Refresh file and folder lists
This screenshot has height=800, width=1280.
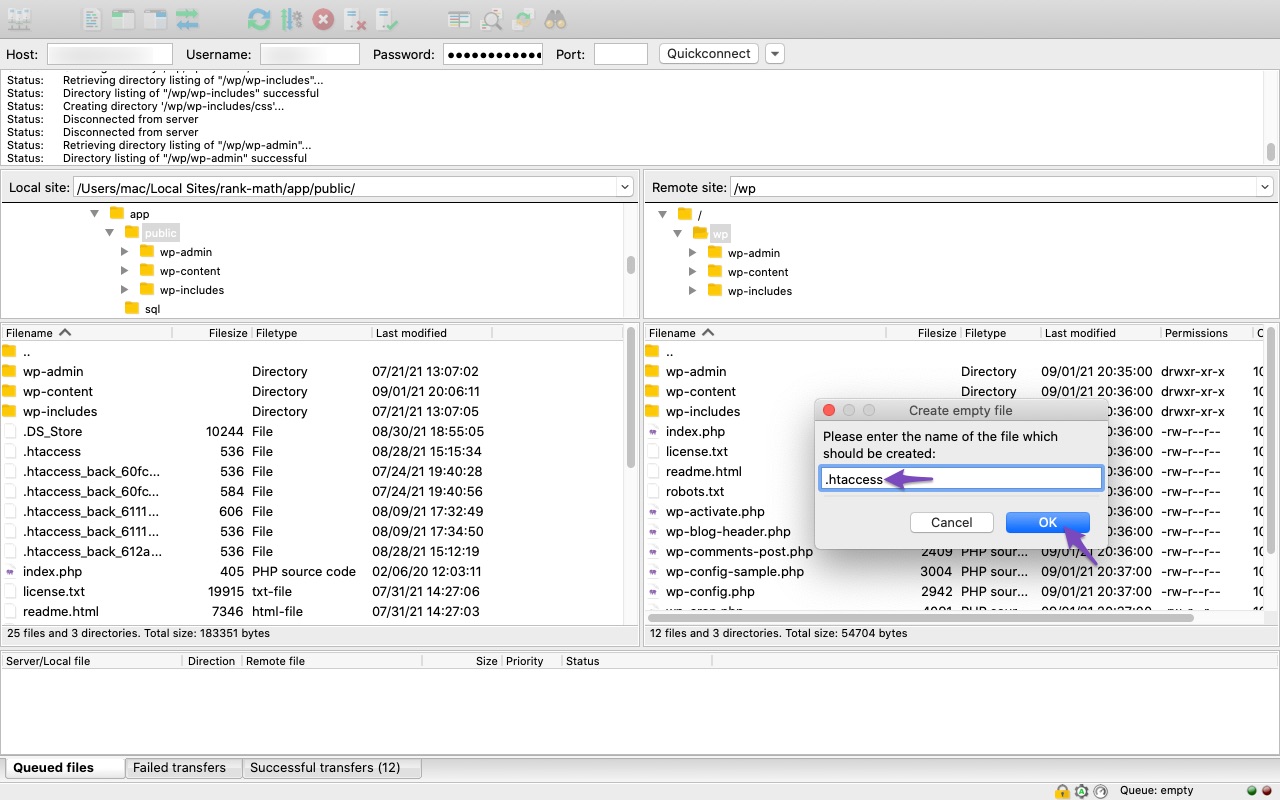click(259, 19)
